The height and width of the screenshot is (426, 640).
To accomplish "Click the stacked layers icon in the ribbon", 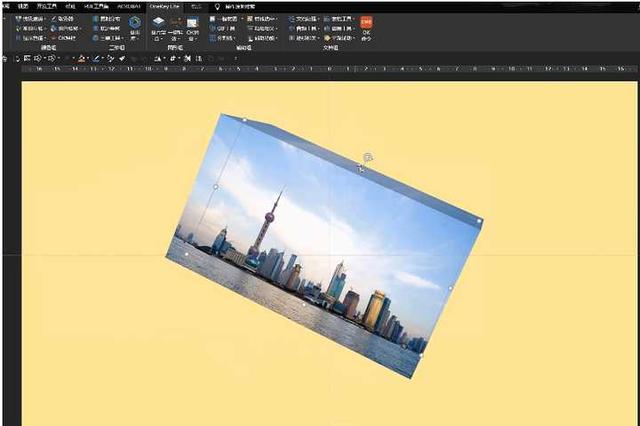I will [158, 21].
